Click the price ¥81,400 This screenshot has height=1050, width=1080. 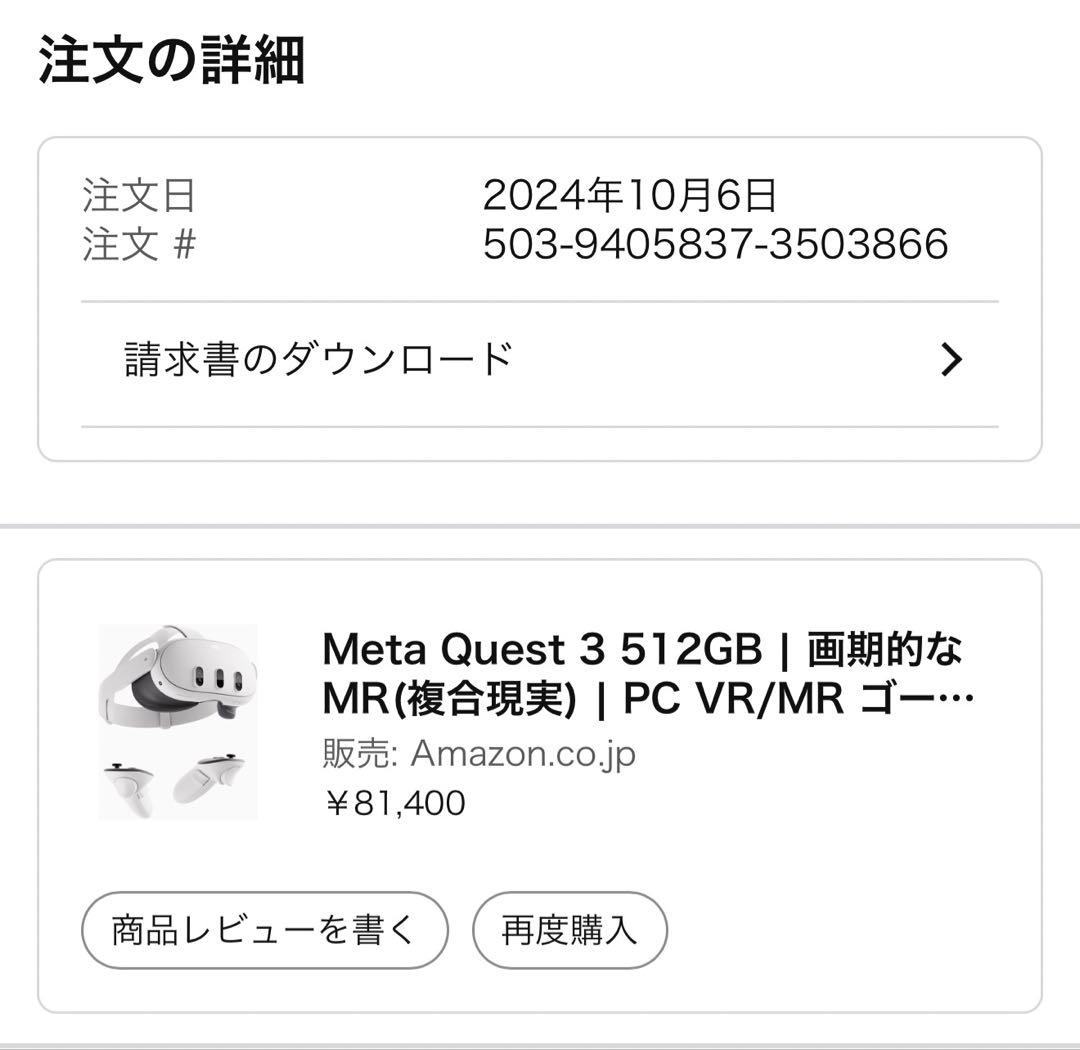pyautogui.click(x=394, y=802)
